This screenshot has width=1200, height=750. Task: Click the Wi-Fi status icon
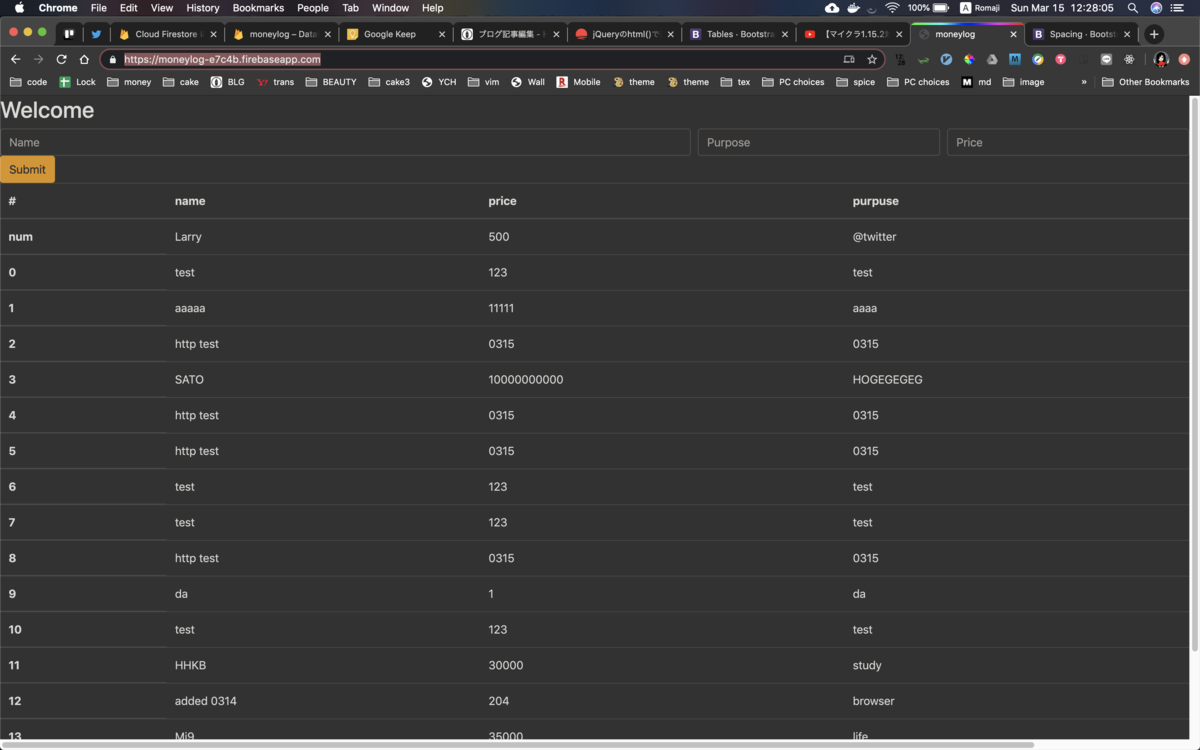892,8
